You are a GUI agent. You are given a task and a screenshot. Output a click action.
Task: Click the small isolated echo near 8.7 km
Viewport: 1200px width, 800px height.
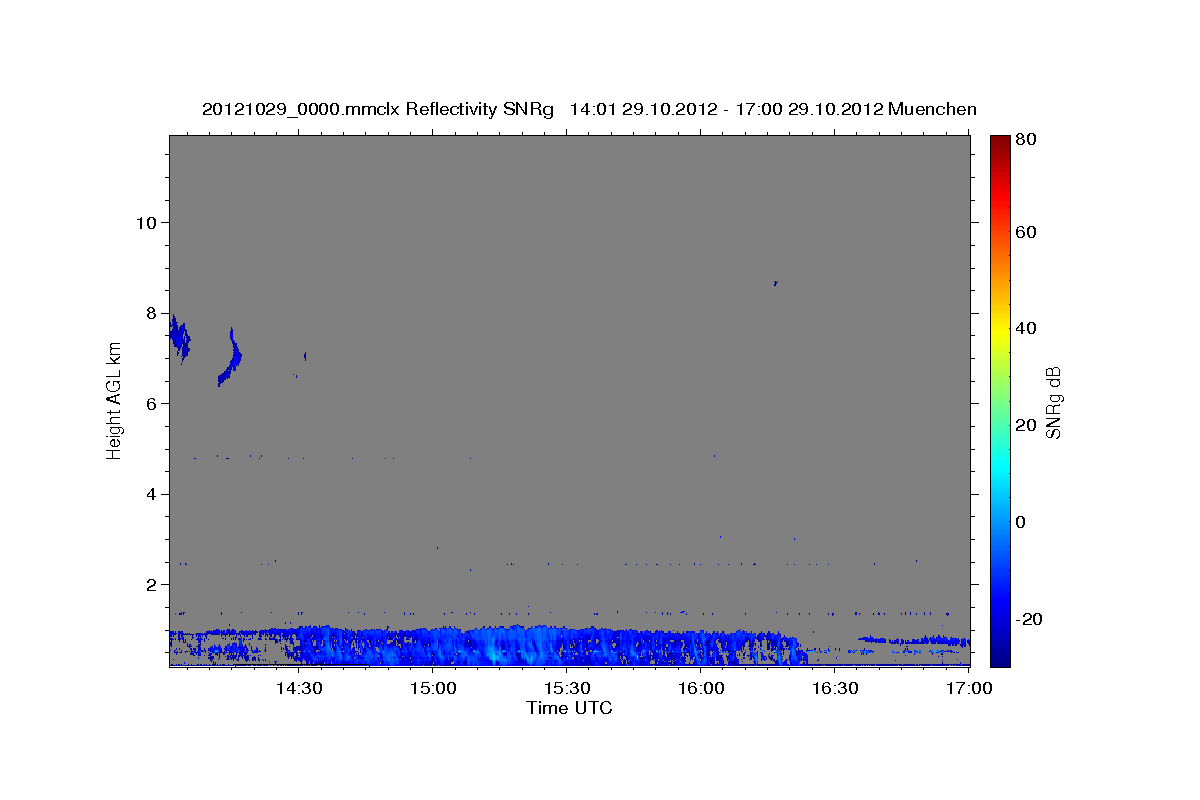tap(775, 283)
